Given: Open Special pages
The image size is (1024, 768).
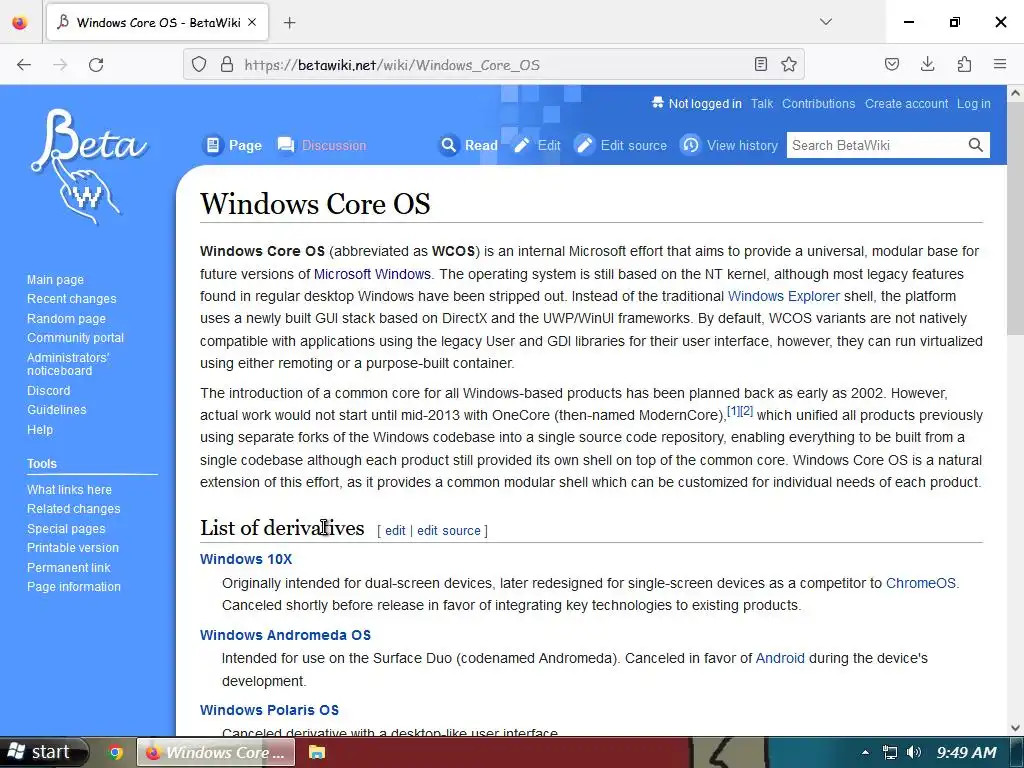Looking at the screenshot, I should pyautogui.click(x=66, y=529).
